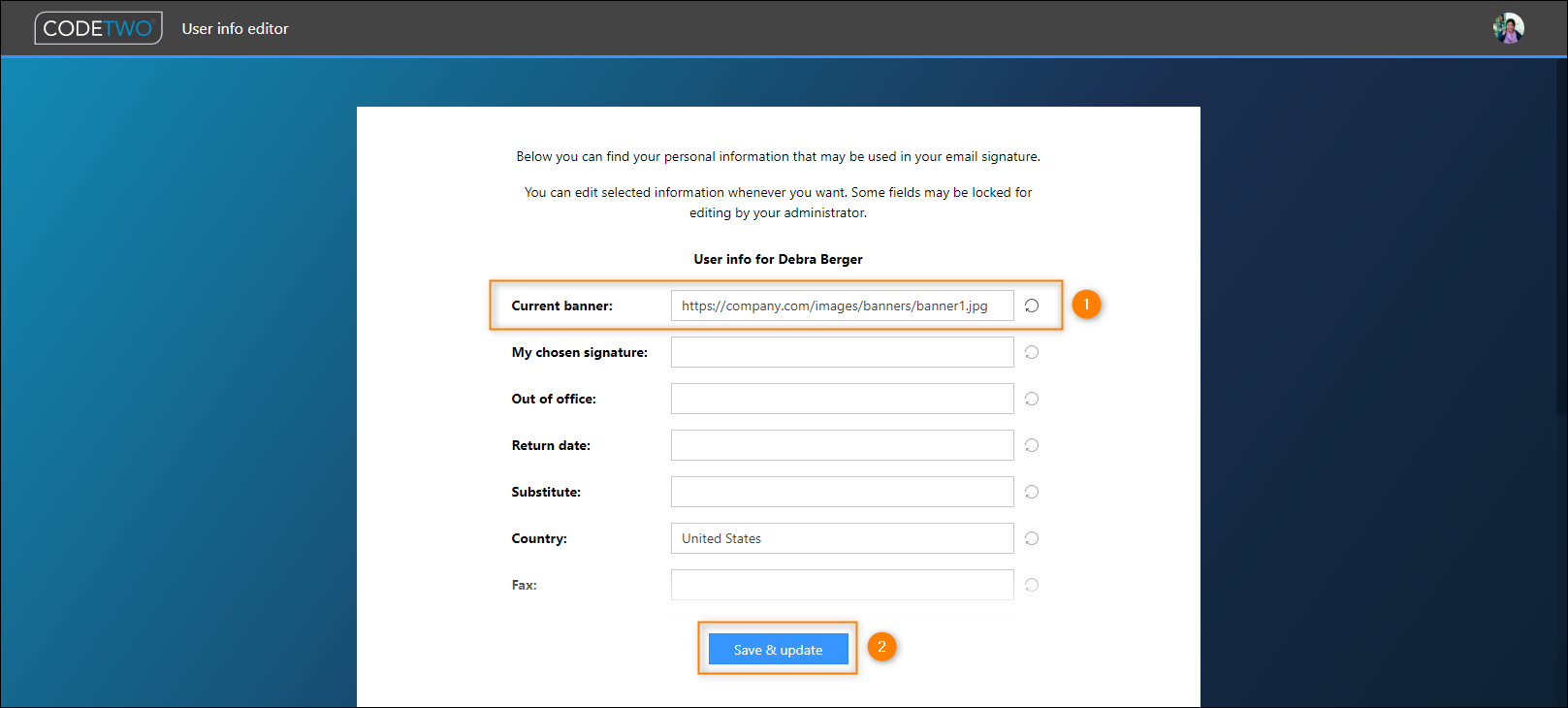Reset the Fax field
The width and height of the screenshot is (1568, 708).
[1032, 585]
